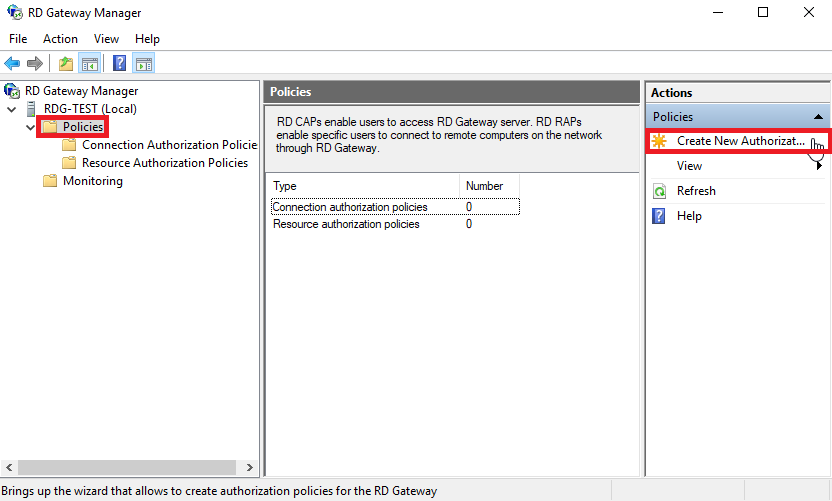The width and height of the screenshot is (832, 501).
Task: Click the blue Help toolbar icon
Action: 119,63
